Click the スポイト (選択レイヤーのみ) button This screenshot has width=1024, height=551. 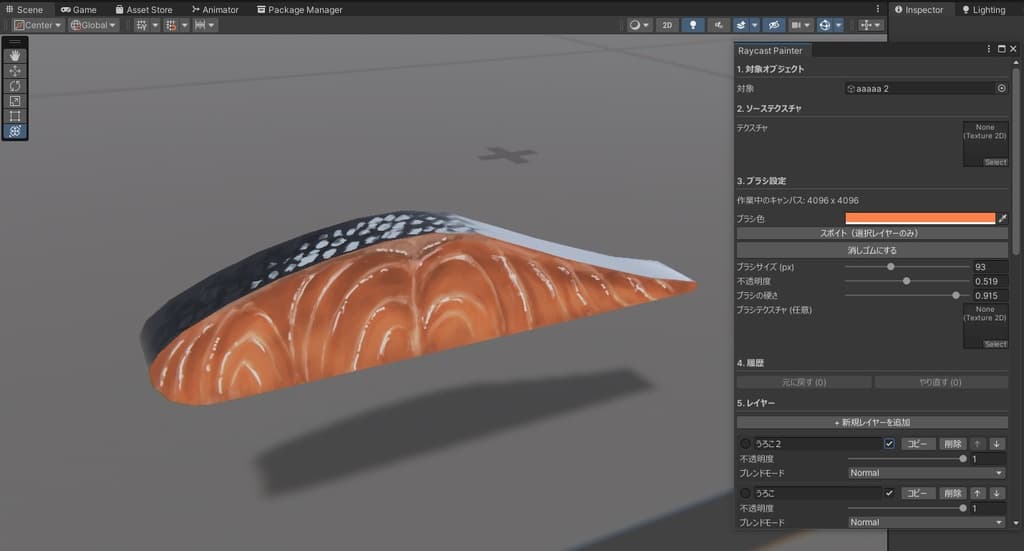tap(872, 233)
